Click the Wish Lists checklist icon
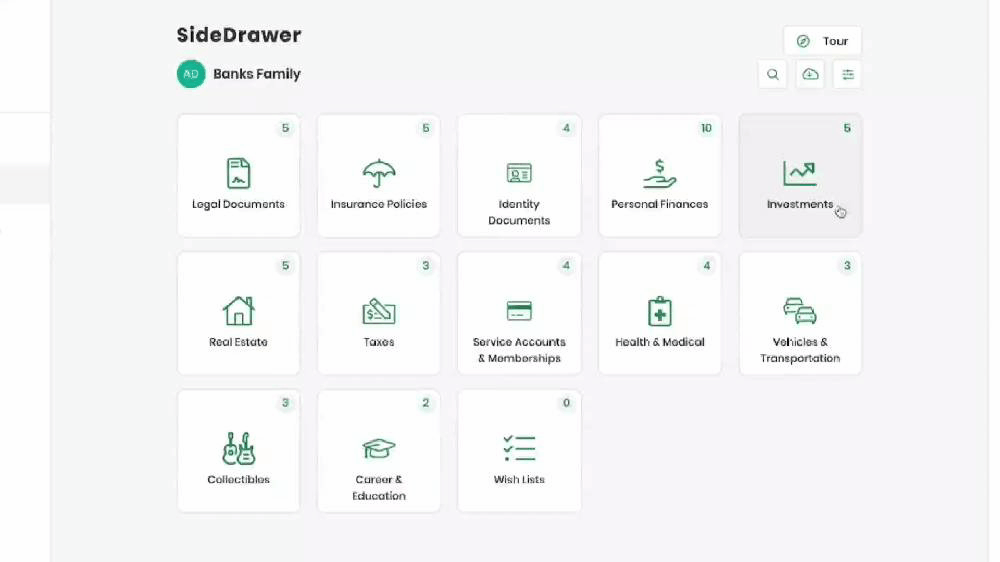 click(x=519, y=448)
